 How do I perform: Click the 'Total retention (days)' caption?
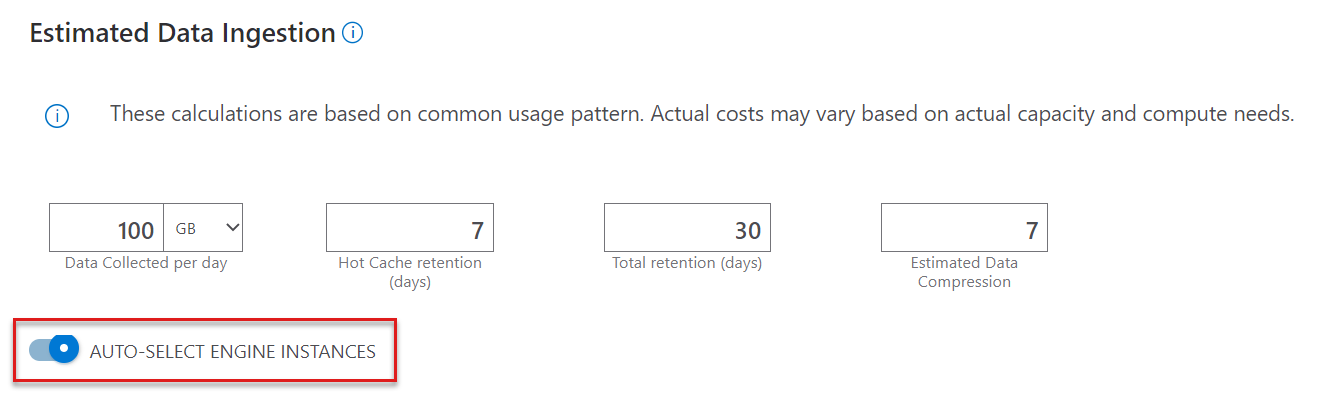[x=687, y=263]
